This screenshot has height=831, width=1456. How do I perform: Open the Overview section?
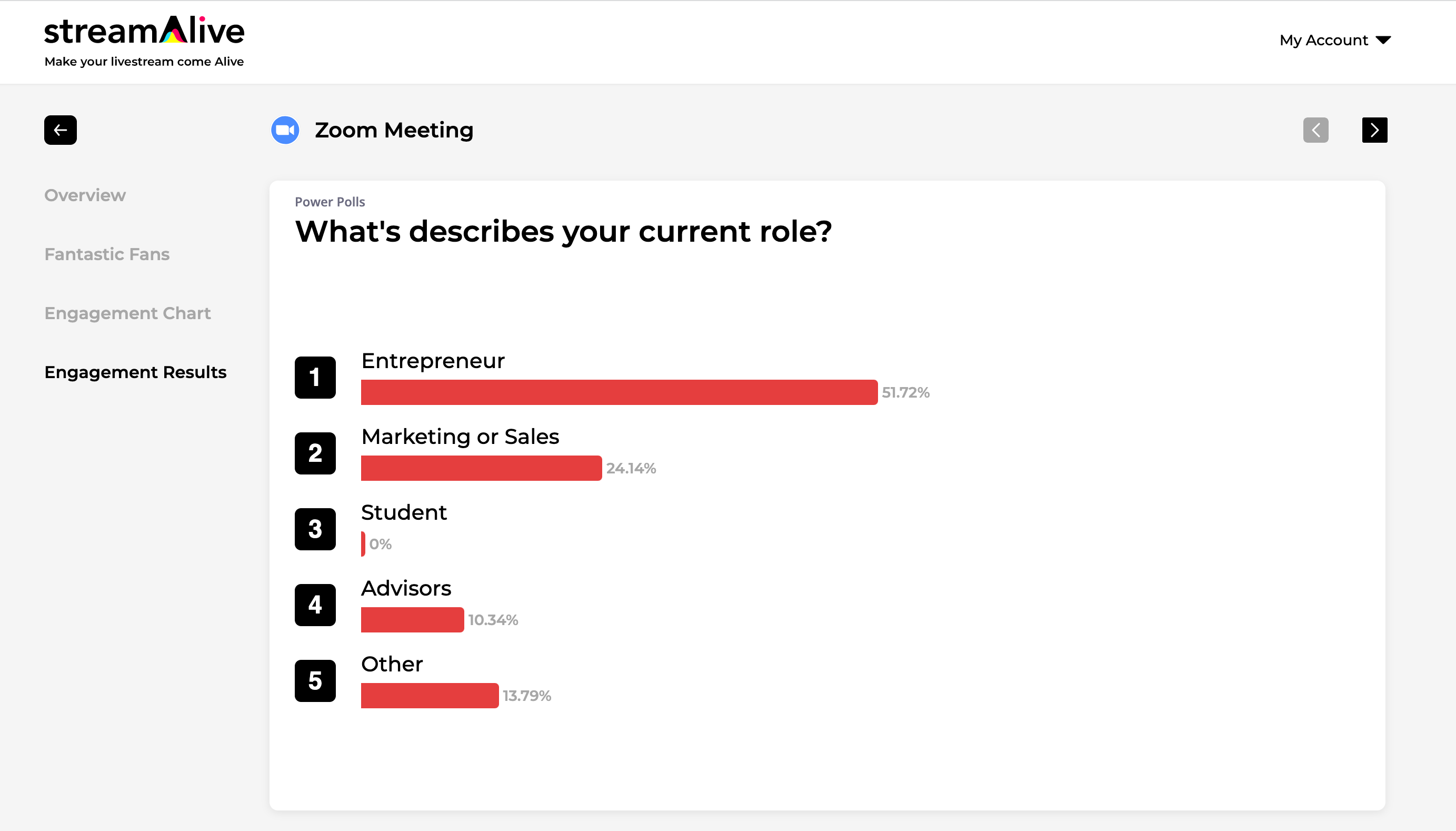click(85, 195)
